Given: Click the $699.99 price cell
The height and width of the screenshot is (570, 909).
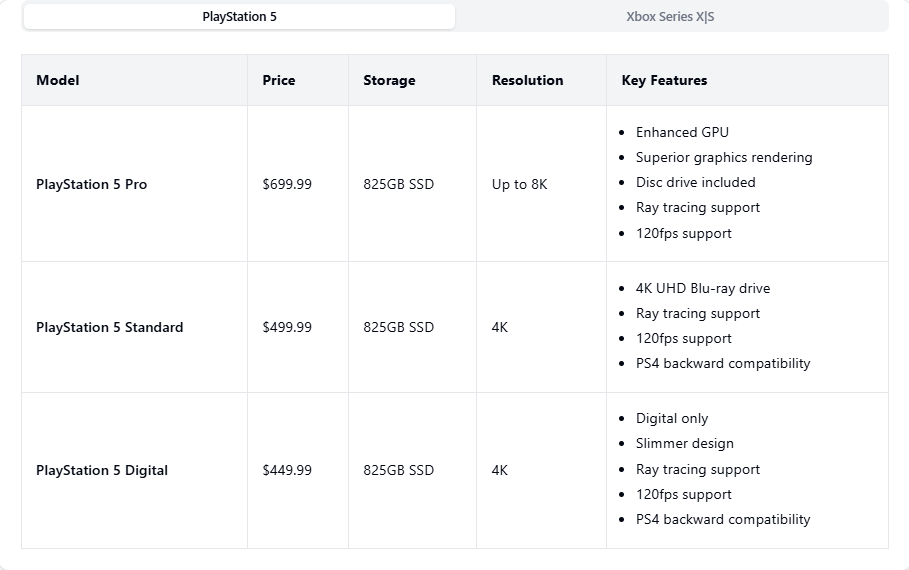Looking at the screenshot, I should (x=287, y=184).
